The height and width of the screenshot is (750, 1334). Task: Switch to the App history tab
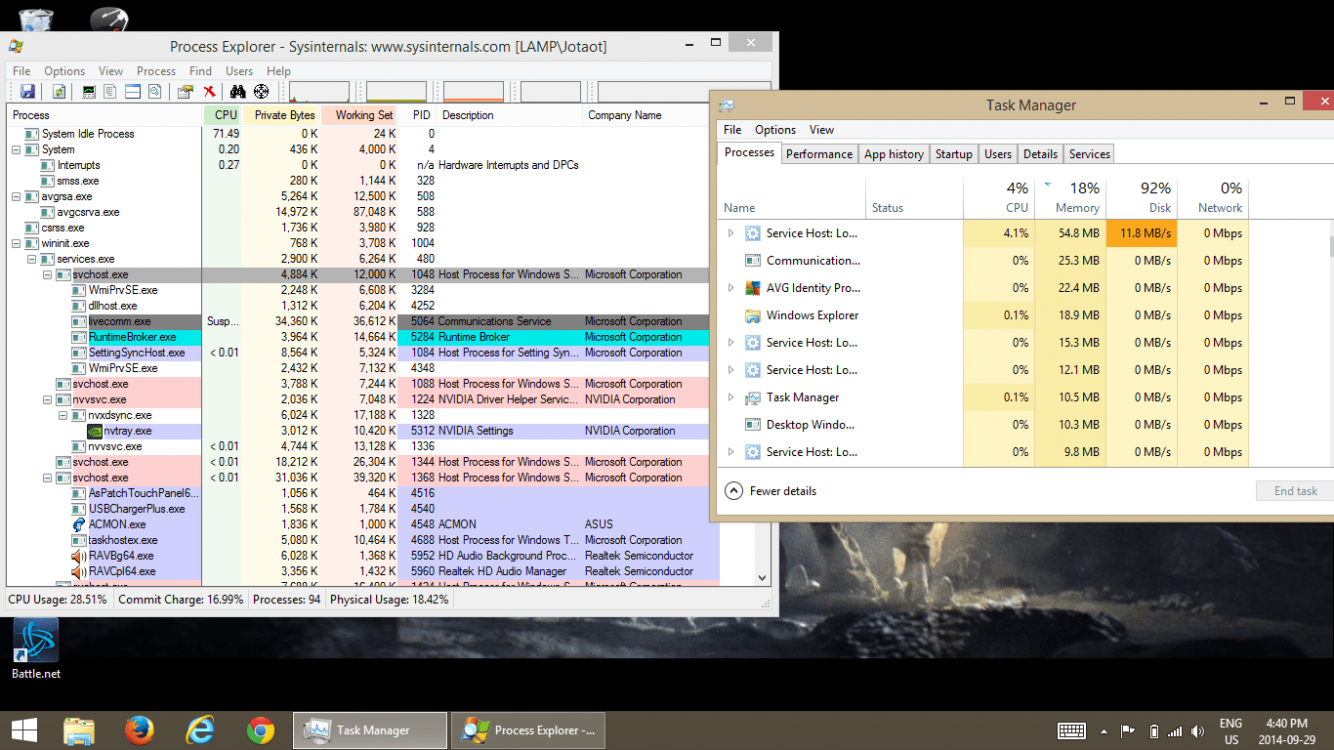pyautogui.click(x=894, y=154)
